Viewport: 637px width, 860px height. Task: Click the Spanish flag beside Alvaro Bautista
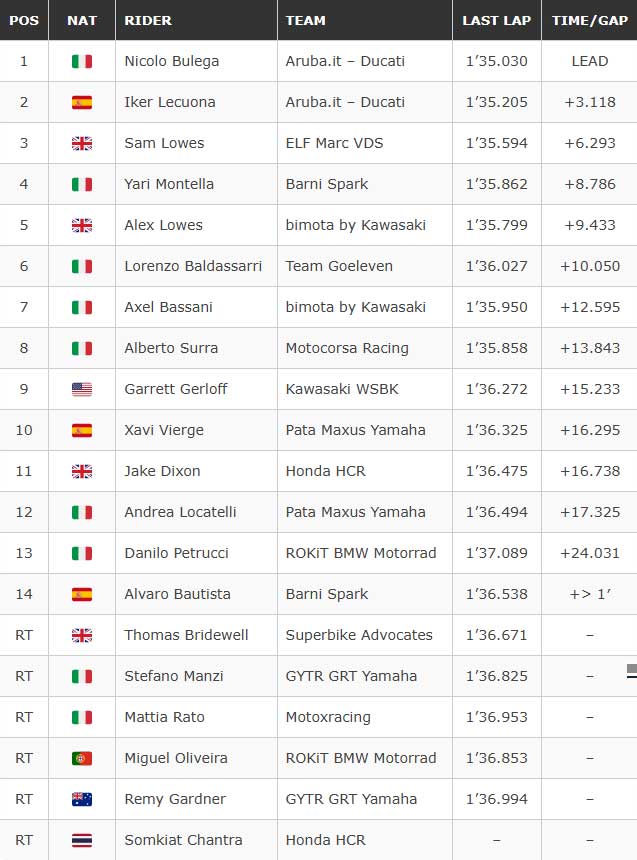click(x=82, y=595)
